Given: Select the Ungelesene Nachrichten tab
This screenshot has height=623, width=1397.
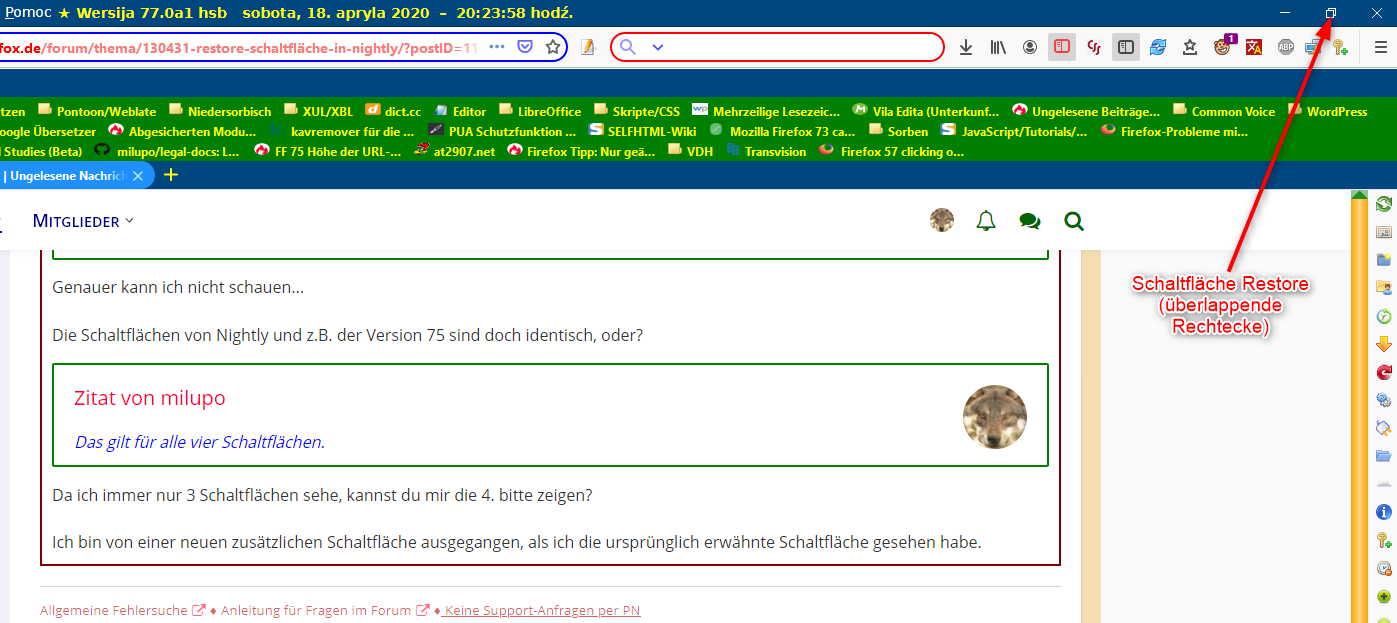Looking at the screenshot, I should point(66,175).
